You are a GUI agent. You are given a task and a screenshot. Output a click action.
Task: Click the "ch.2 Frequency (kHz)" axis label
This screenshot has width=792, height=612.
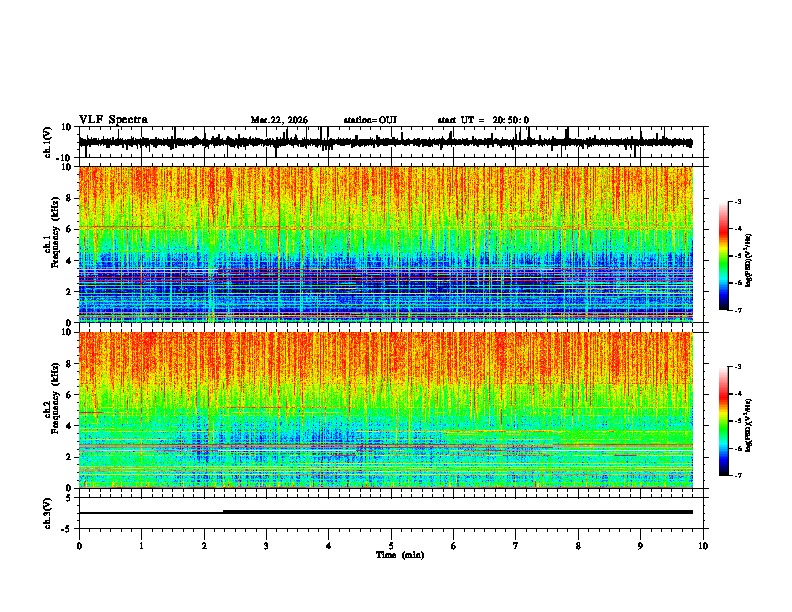(x=52, y=397)
